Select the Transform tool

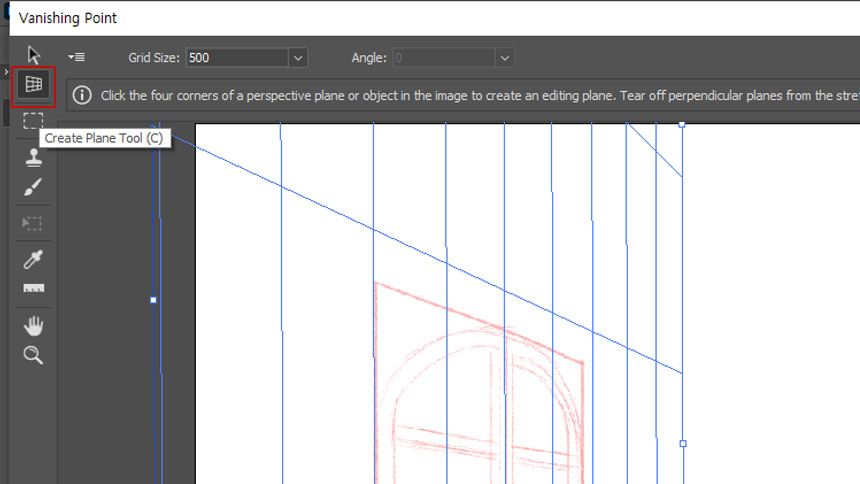[32, 223]
